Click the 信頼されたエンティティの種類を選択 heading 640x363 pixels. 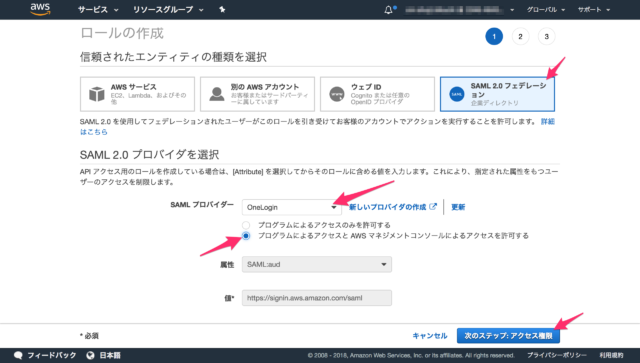(x=173, y=57)
